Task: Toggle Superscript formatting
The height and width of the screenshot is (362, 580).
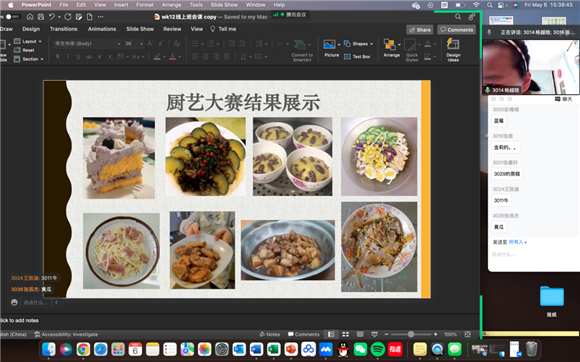Action: 100,57
